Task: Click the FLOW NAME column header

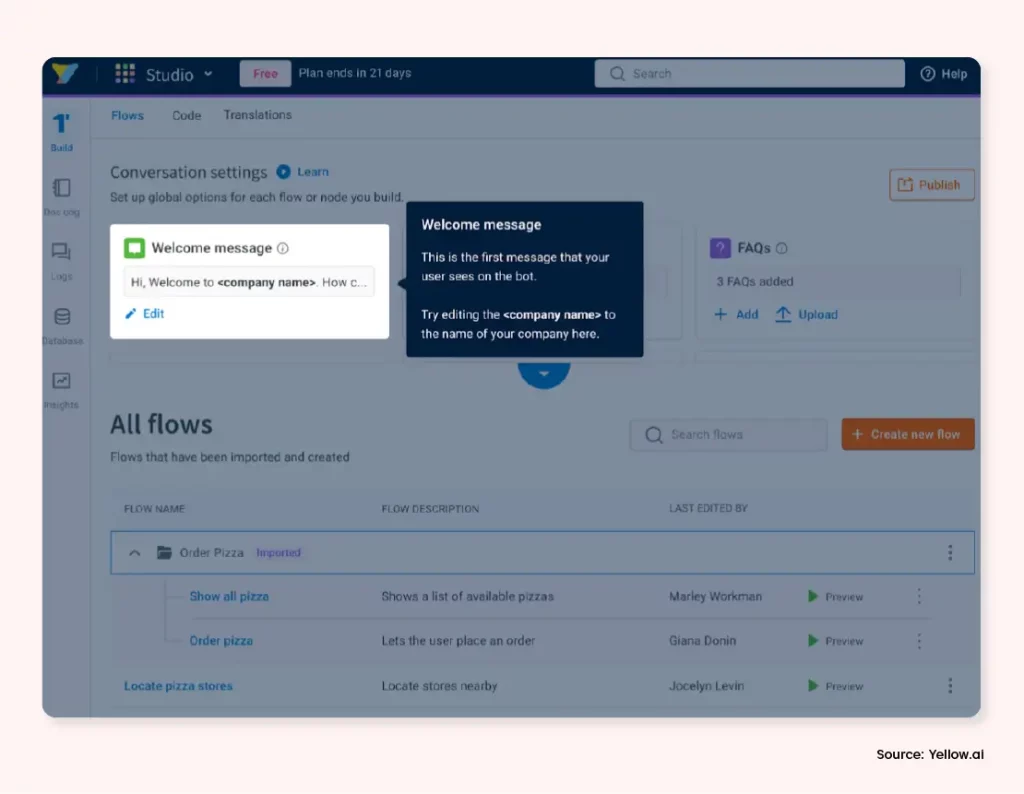Action: coord(154,509)
